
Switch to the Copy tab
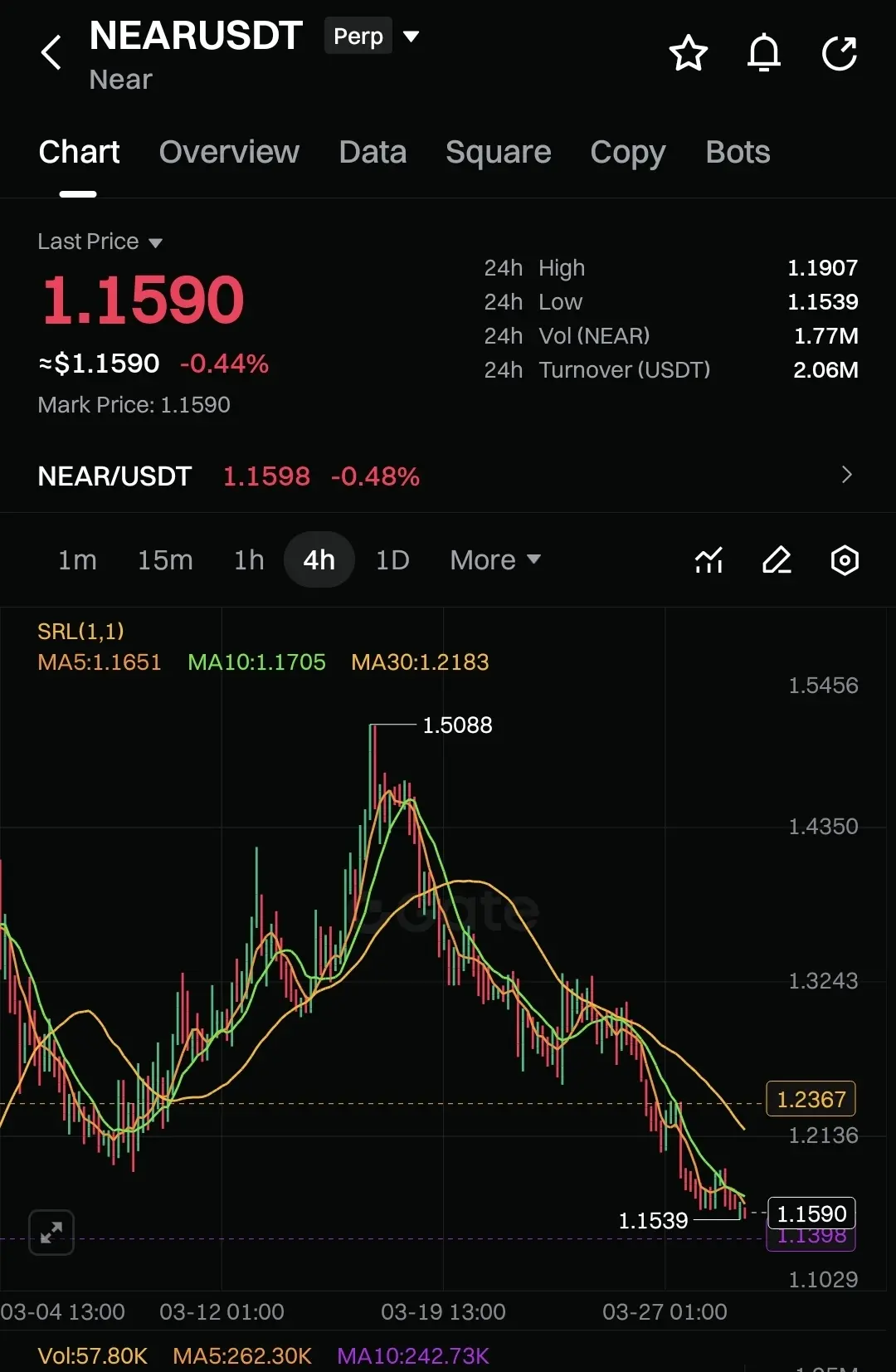tap(628, 153)
